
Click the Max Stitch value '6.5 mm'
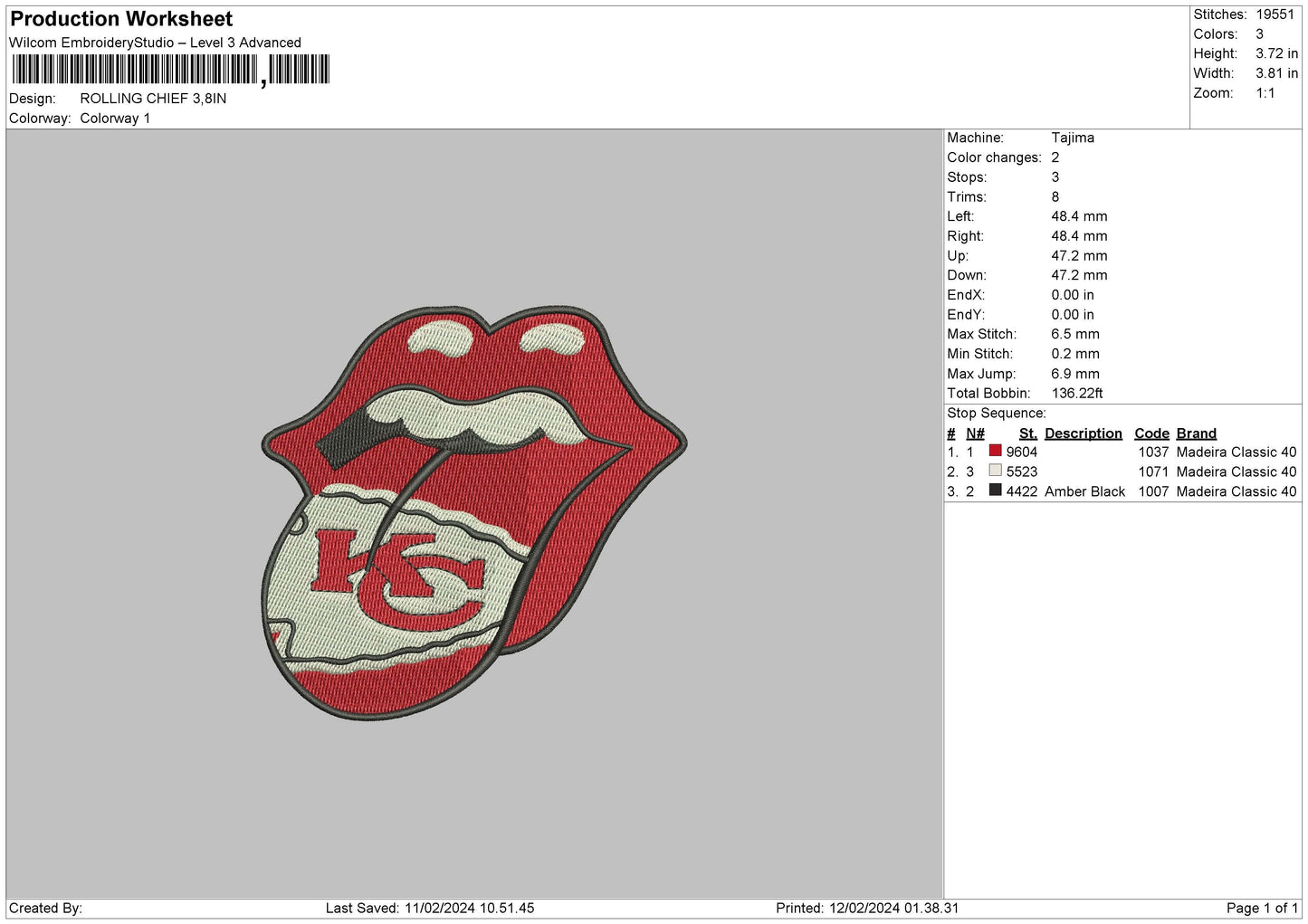click(1075, 334)
